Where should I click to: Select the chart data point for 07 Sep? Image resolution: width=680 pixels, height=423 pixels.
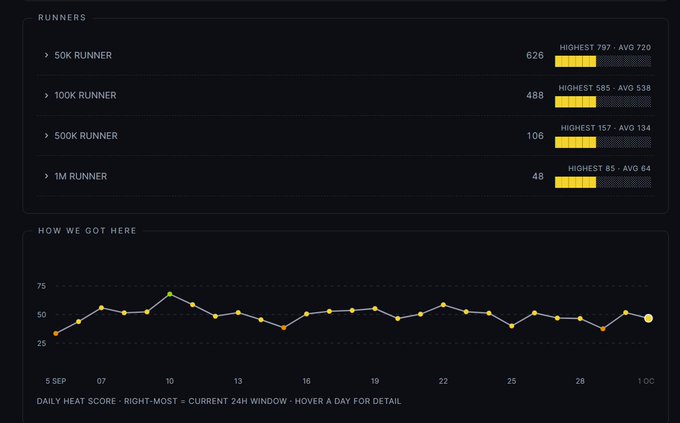tap(101, 308)
